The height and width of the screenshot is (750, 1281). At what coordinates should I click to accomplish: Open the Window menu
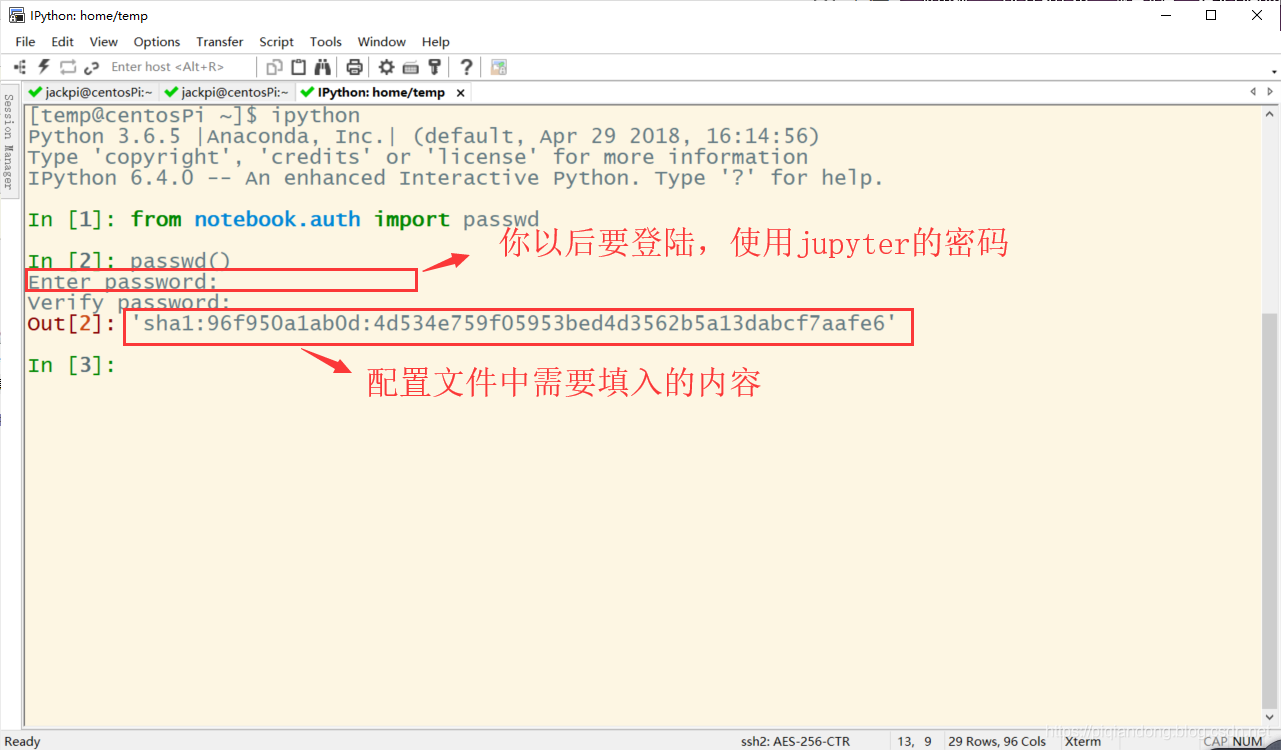coord(382,42)
